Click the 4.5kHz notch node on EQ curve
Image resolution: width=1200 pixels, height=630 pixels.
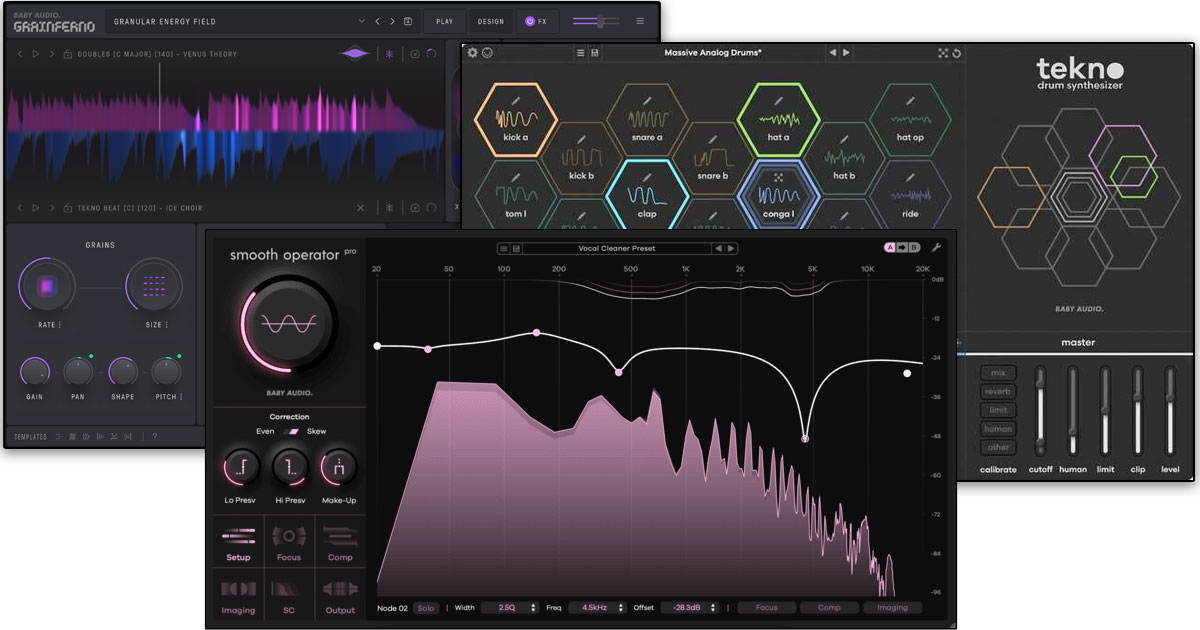pyautogui.click(x=805, y=438)
